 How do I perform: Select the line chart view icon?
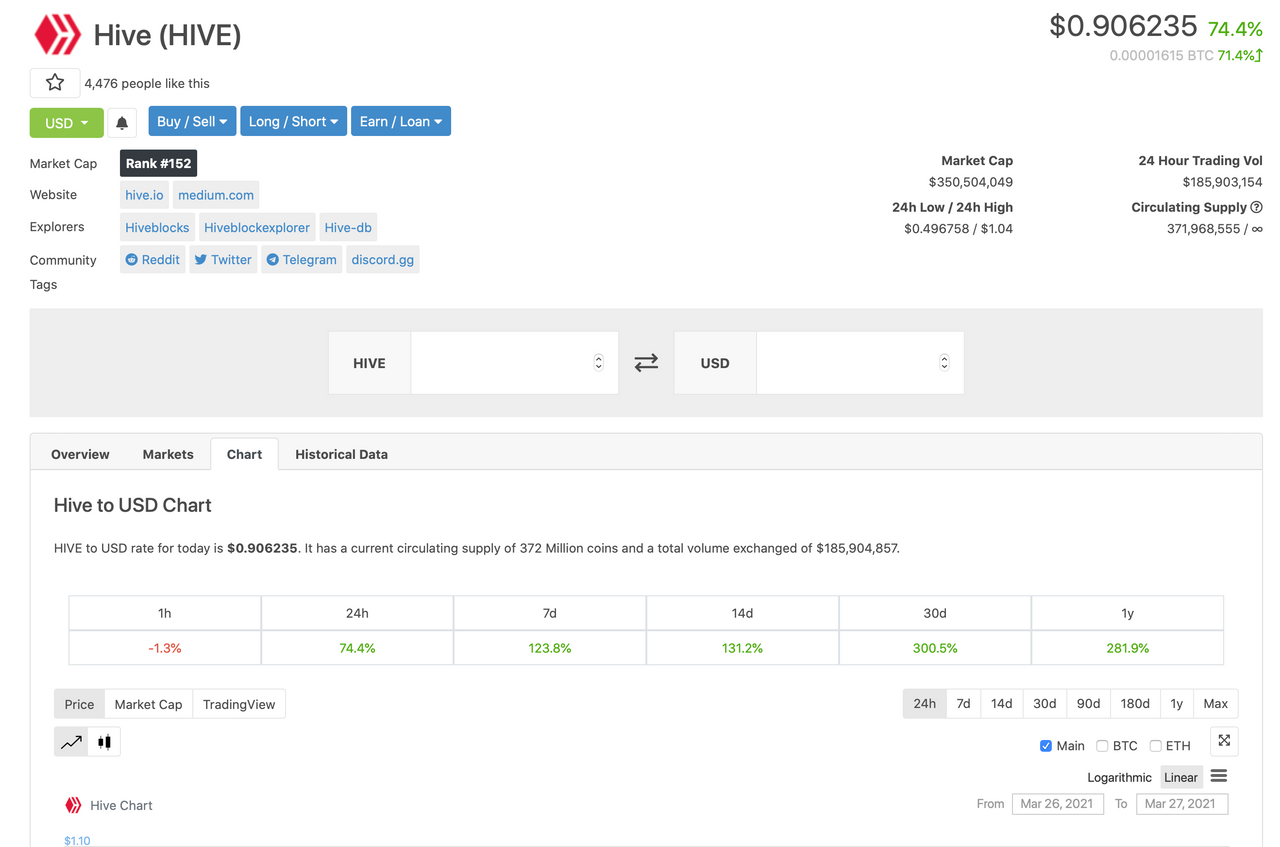pos(71,742)
